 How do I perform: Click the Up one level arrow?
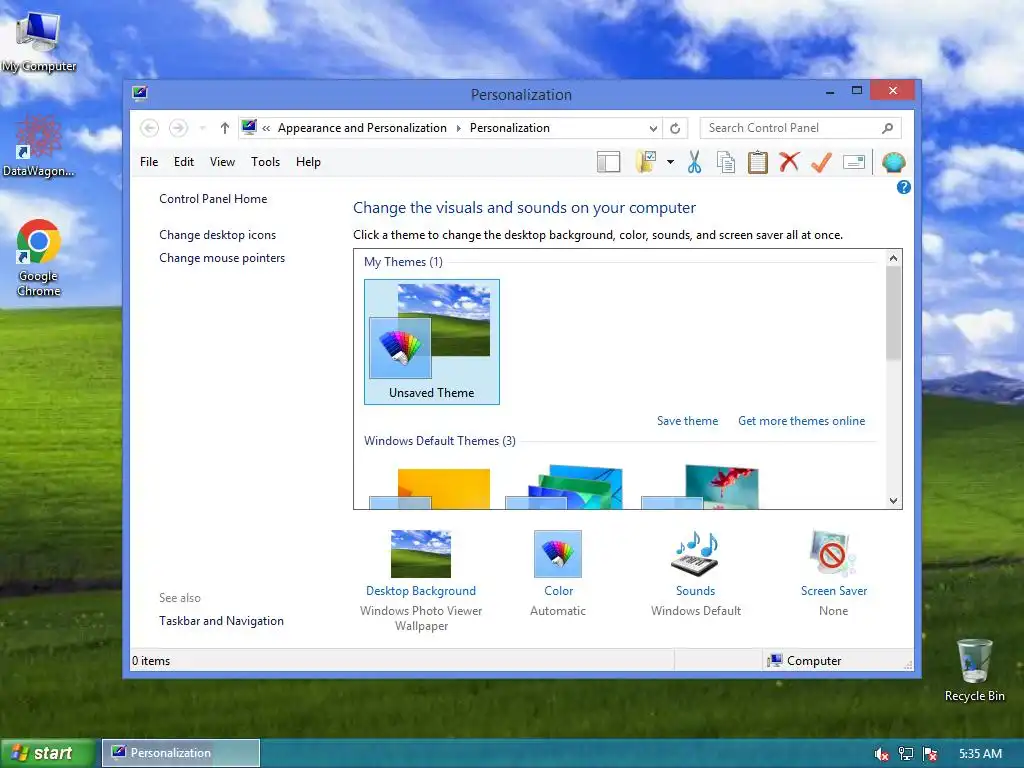[x=225, y=128]
